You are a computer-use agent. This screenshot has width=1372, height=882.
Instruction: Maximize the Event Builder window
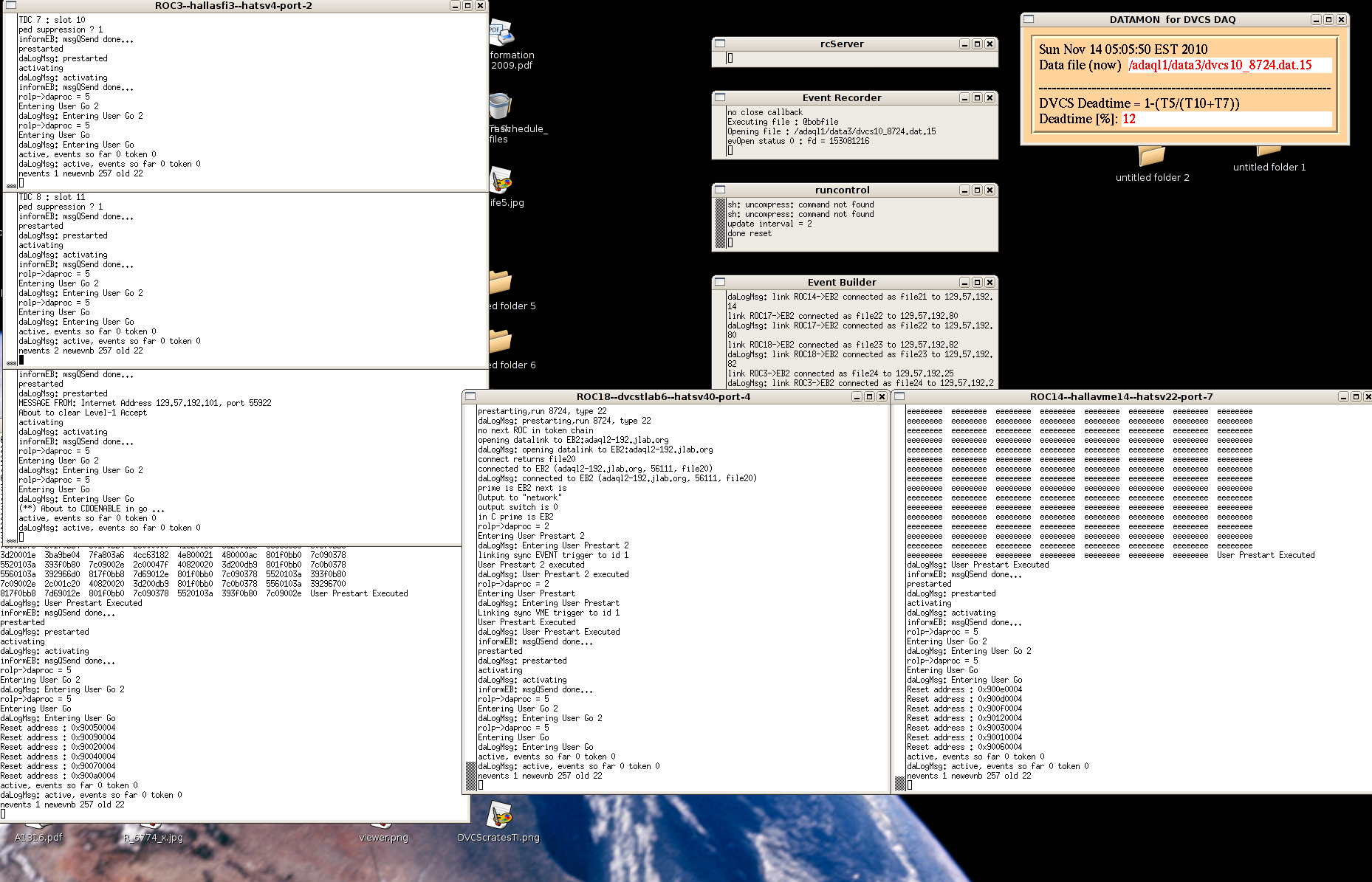point(977,282)
